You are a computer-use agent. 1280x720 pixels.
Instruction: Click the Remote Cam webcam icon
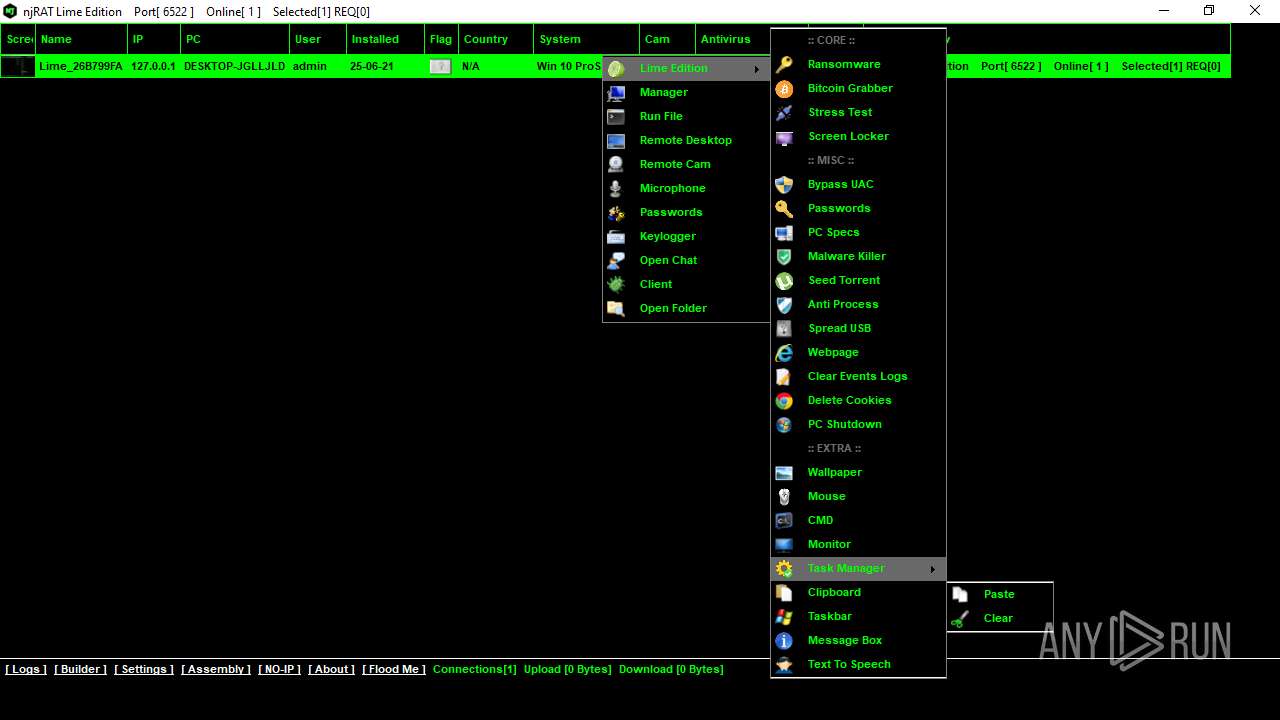616,164
